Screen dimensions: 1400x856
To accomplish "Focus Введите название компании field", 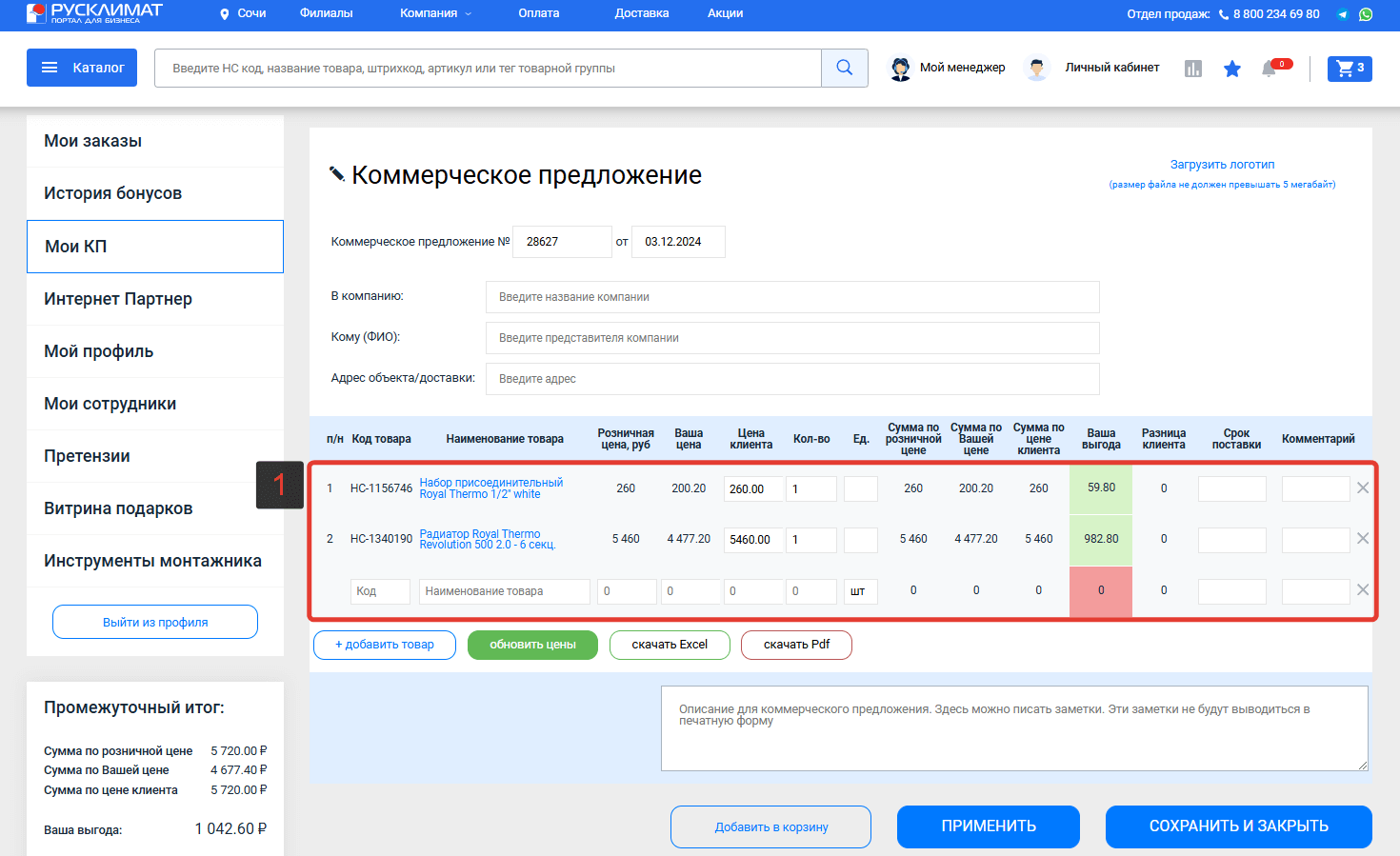I will pyautogui.click(x=792, y=297).
